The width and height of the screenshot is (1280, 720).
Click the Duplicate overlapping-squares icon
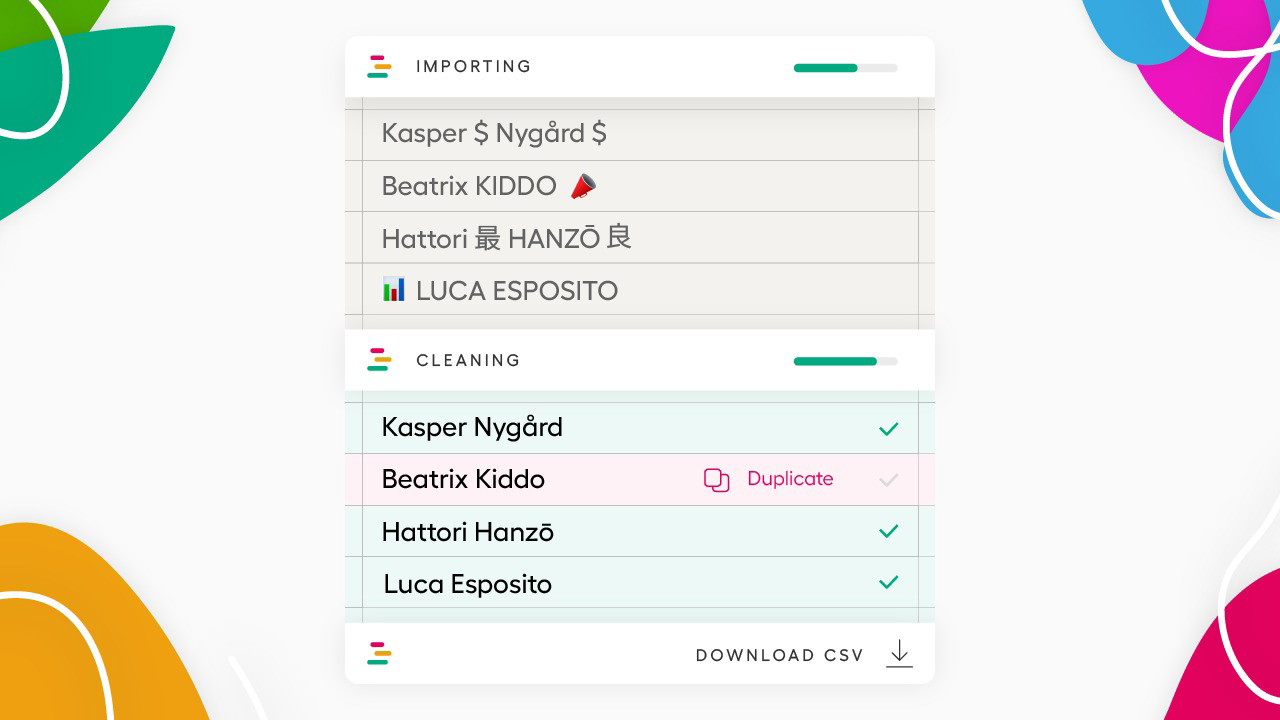[x=716, y=480]
